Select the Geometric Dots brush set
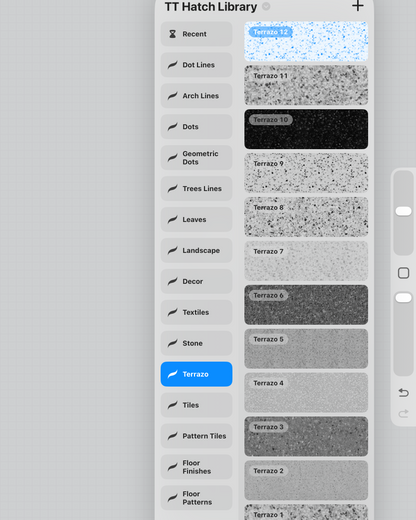Viewport: 416px width, 520px height. 196,158
